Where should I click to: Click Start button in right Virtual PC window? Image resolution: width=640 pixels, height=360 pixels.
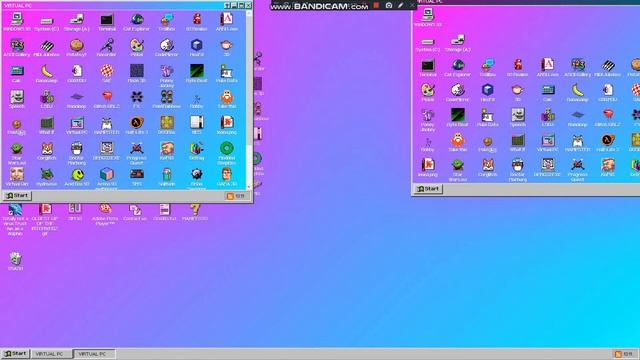click(x=428, y=189)
